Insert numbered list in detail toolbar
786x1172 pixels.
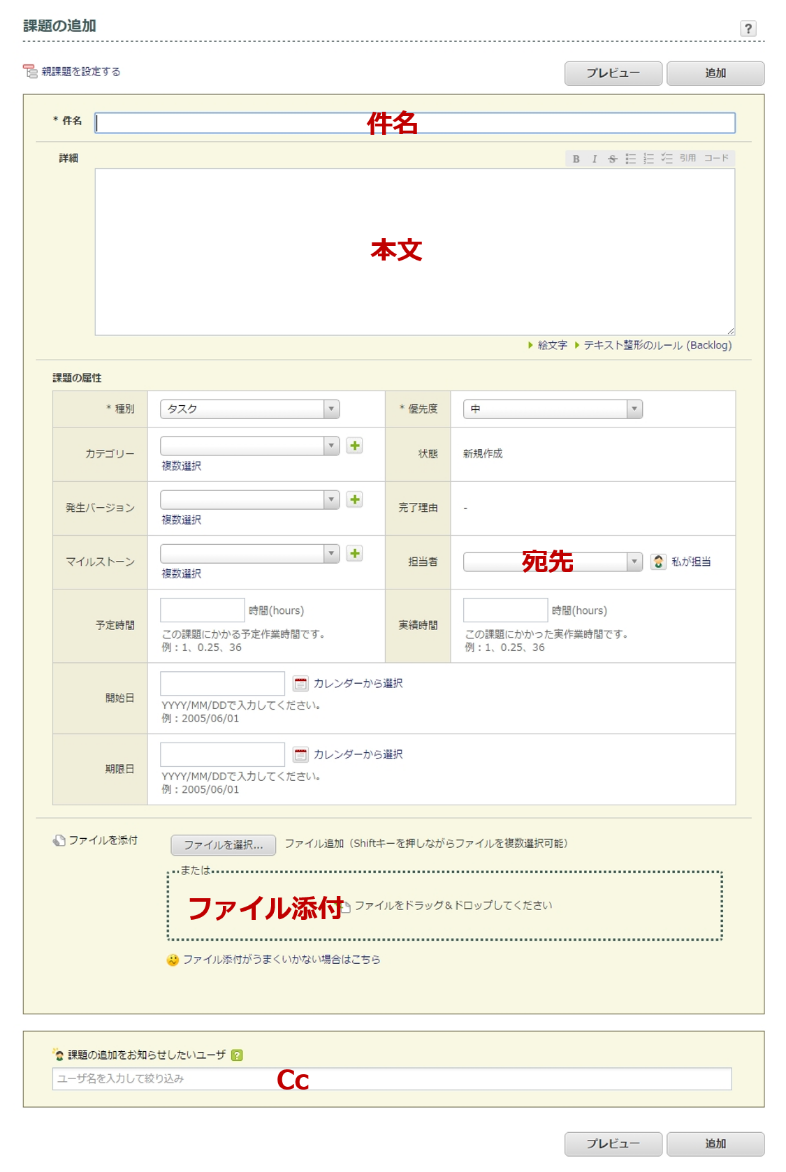(649, 158)
